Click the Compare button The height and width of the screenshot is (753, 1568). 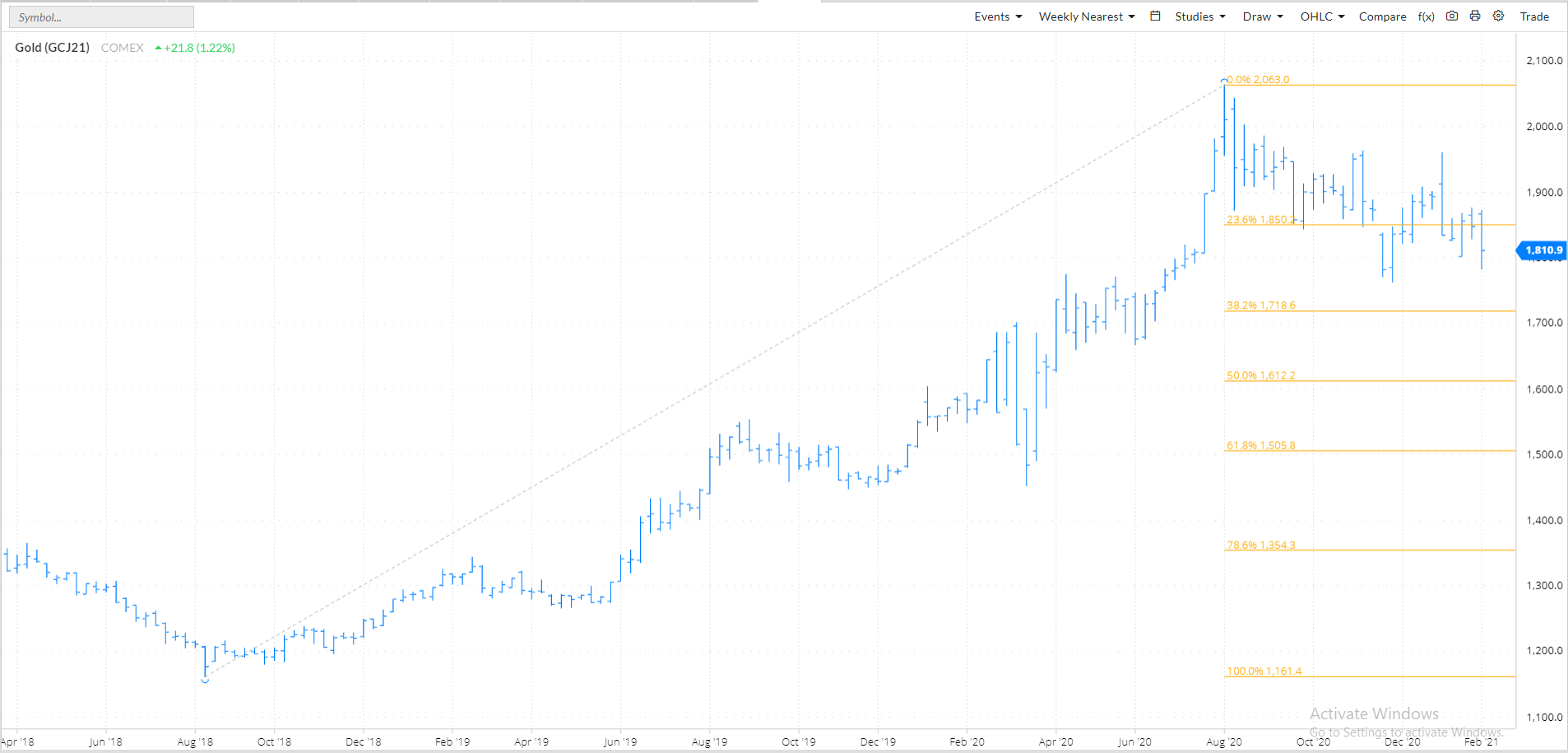[1382, 16]
